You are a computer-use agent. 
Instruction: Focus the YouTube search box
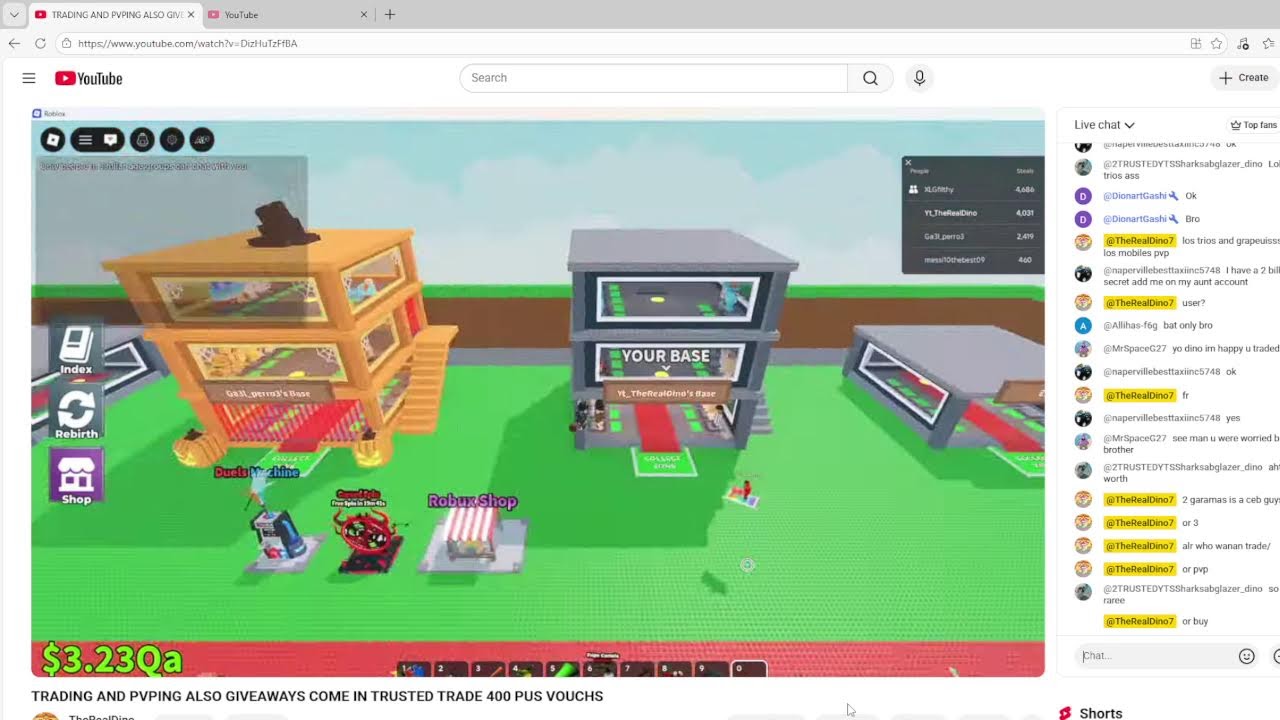[x=654, y=78]
